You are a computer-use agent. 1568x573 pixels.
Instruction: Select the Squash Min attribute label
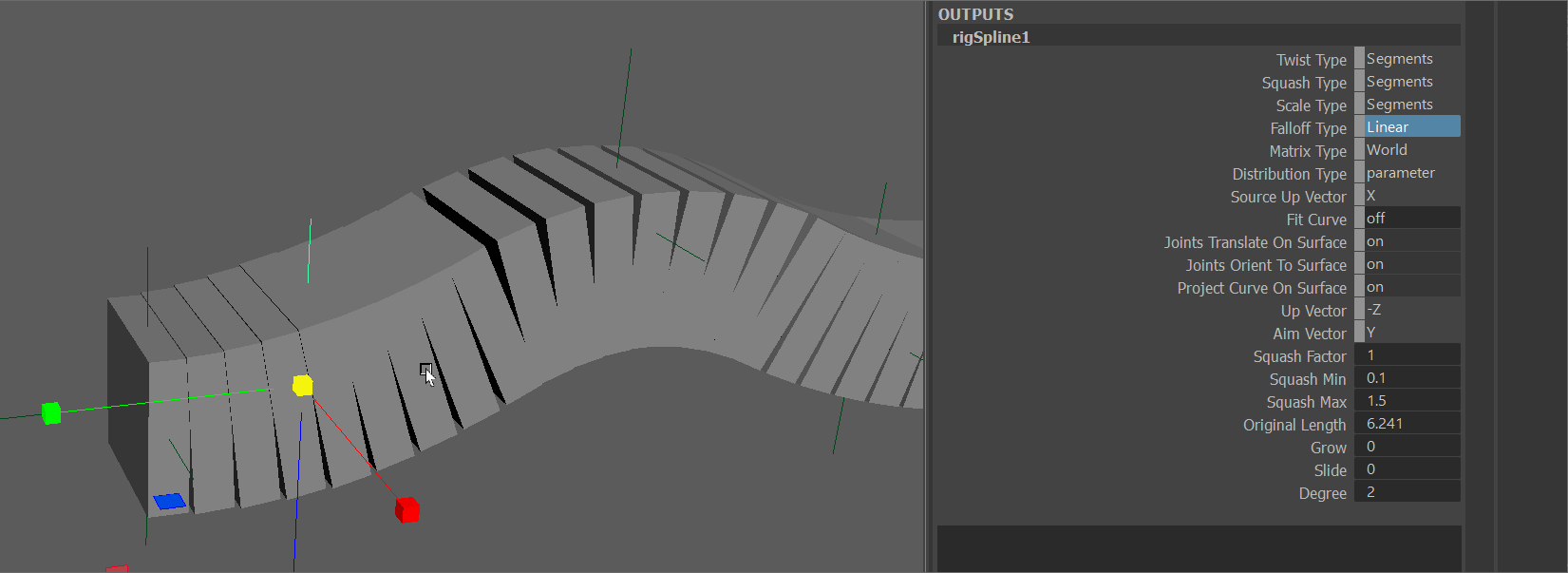click(x=1308, y=379)
